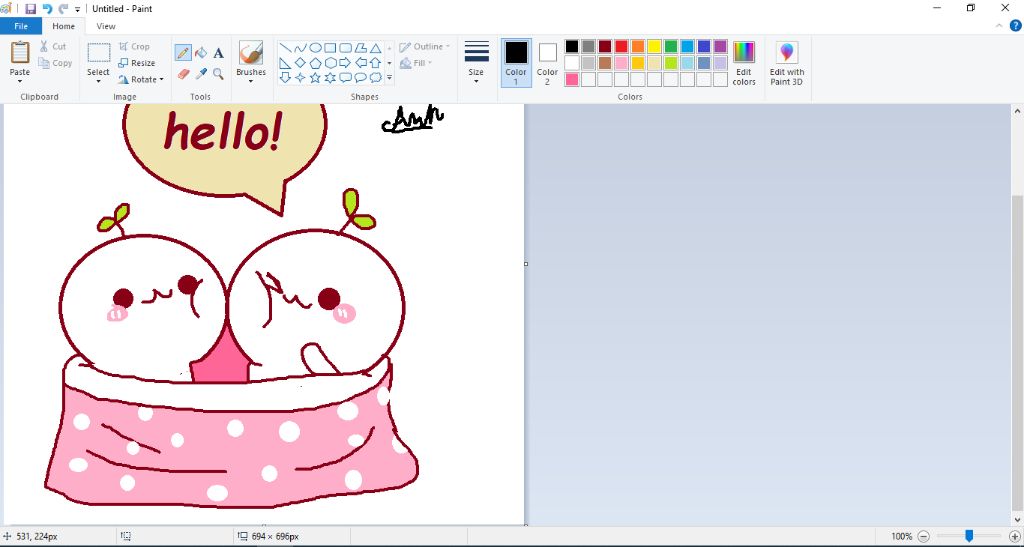Click the zoom in plus button
The height and width of the screenshot is (547, 1024).
pyautogui.click(x=1014, y=536)
